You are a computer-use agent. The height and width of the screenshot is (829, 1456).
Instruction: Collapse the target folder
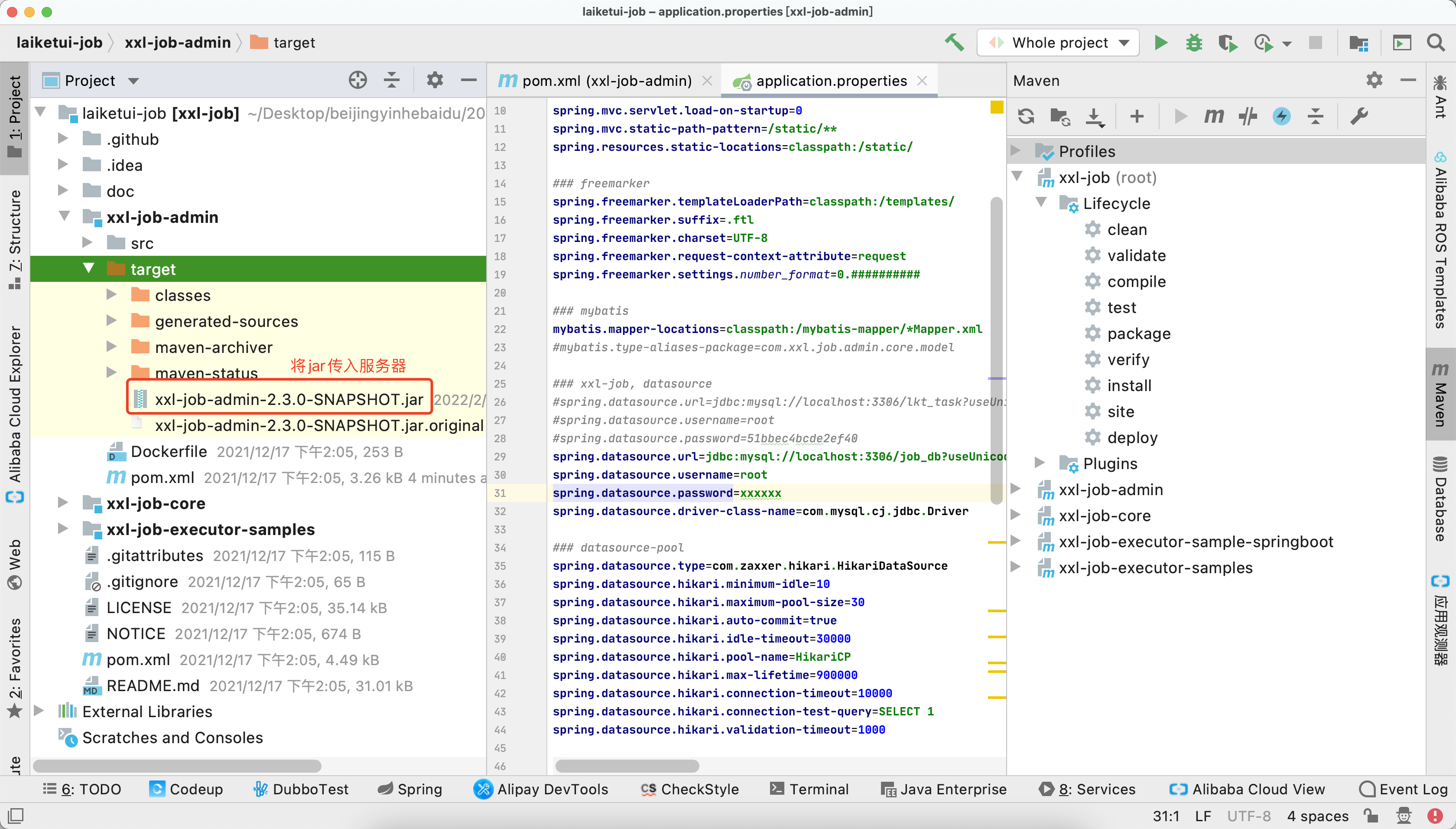click(x=89, y=268)
